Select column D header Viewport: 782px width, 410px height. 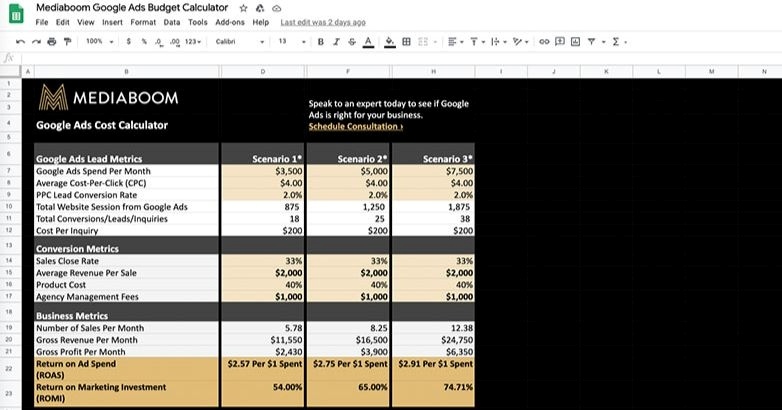262,72
